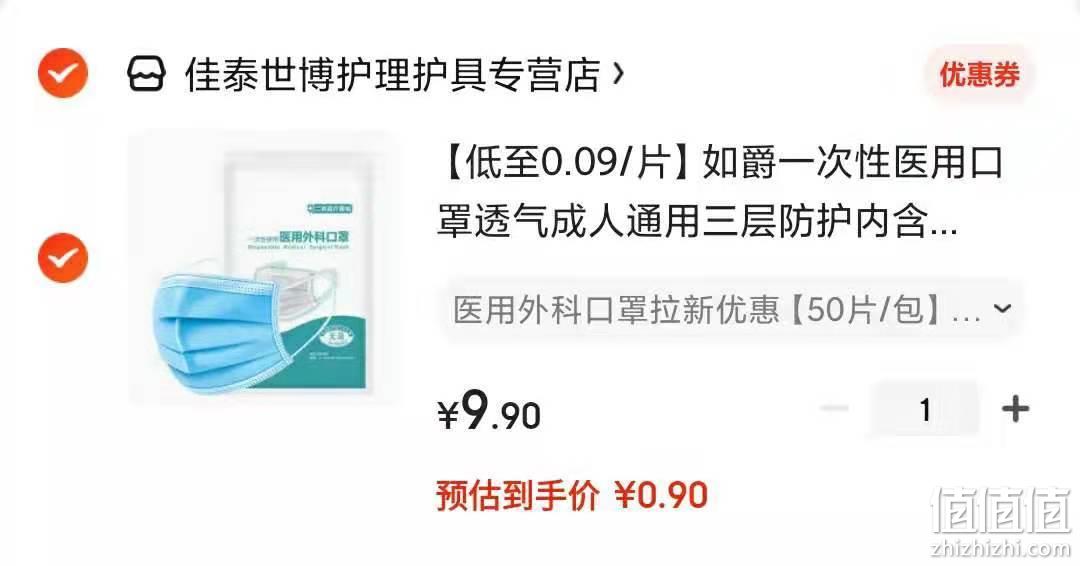Open the 医用外科口罩拉新优惠 specification selector

click(x=731, y=308)
